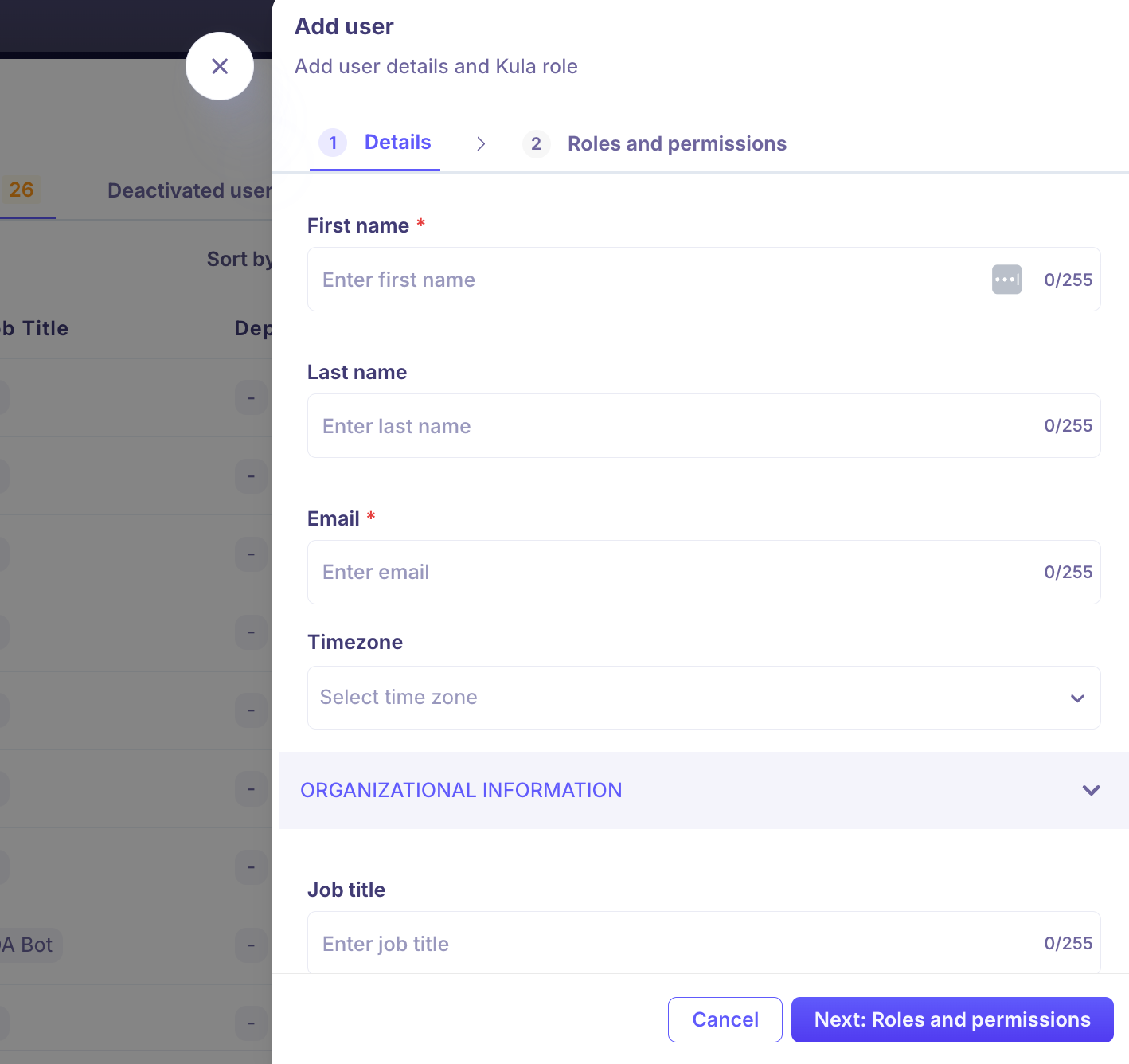Image resolution: width=1129 pixels, height=1064 pixels.
Task: Click Next: Roles and permissions button
Action: (952, 1019)
